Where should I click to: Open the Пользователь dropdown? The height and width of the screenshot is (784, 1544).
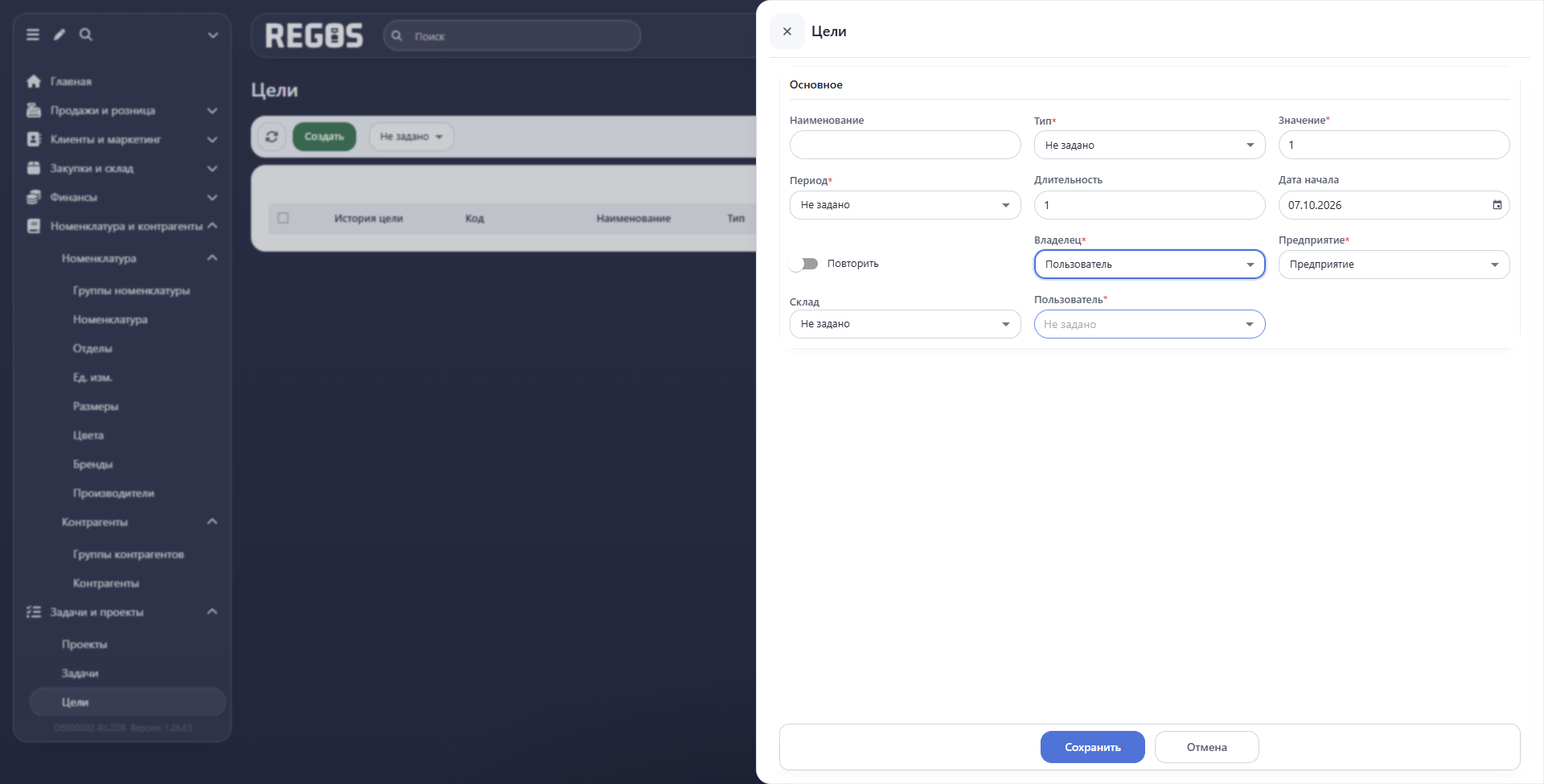tap(1149, 324)
